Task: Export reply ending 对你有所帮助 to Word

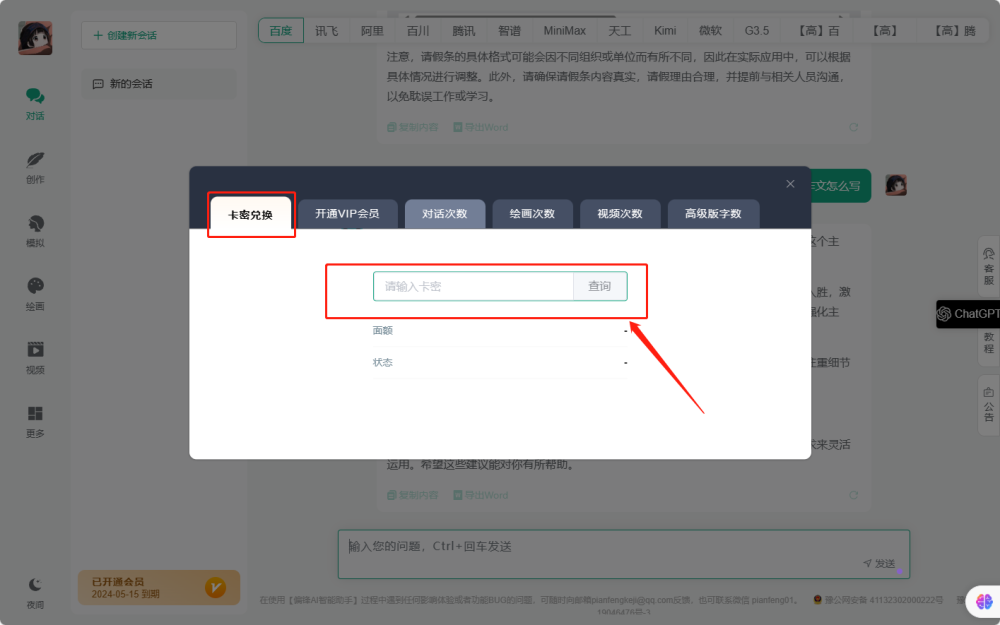Action: tap(480, 495)
